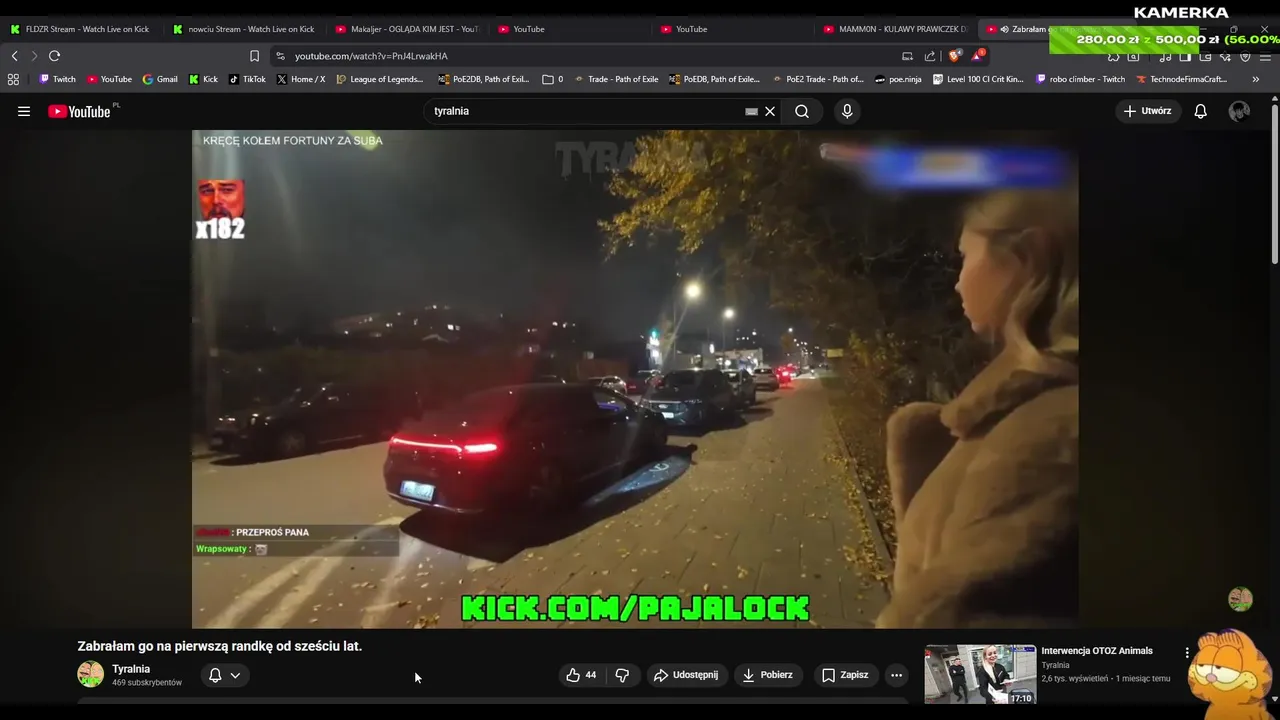
Task: Open the Twitch bookmark
Action: click(x=57, y=79)
